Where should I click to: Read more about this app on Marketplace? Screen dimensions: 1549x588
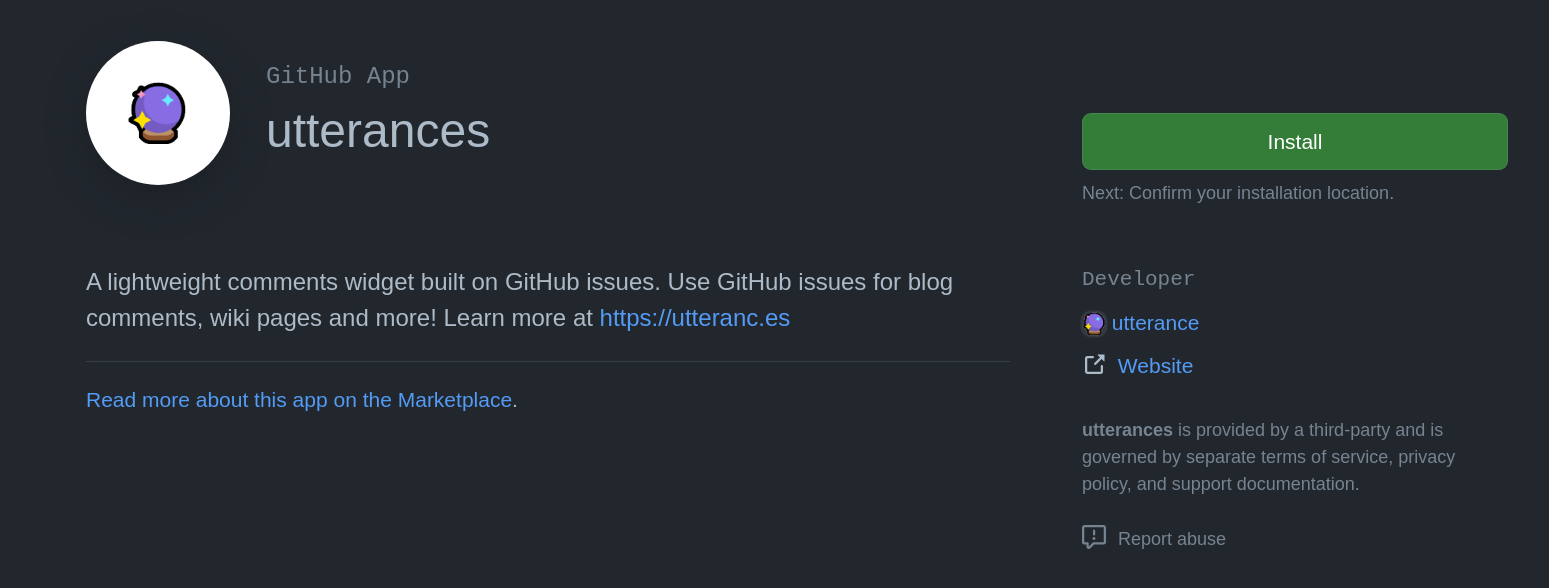pyautogui.click(x=299, y=400)
